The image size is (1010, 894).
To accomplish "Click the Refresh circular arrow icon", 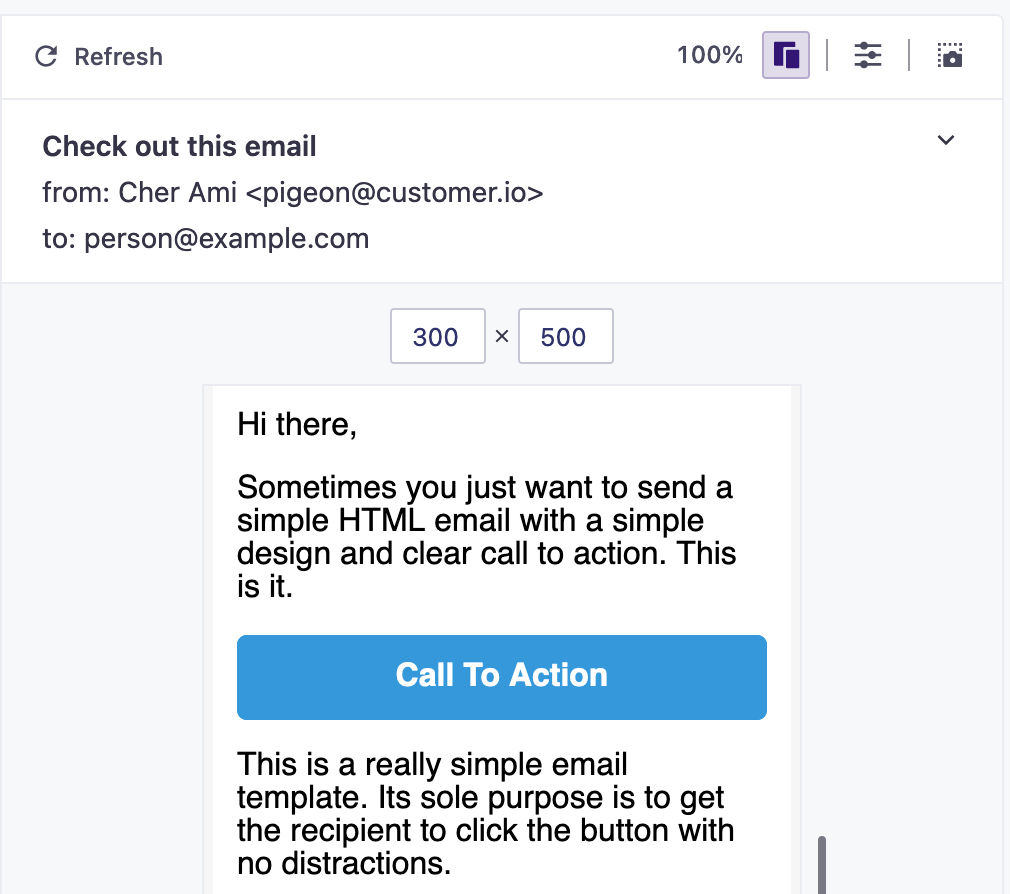I will [x=46, y=56].
